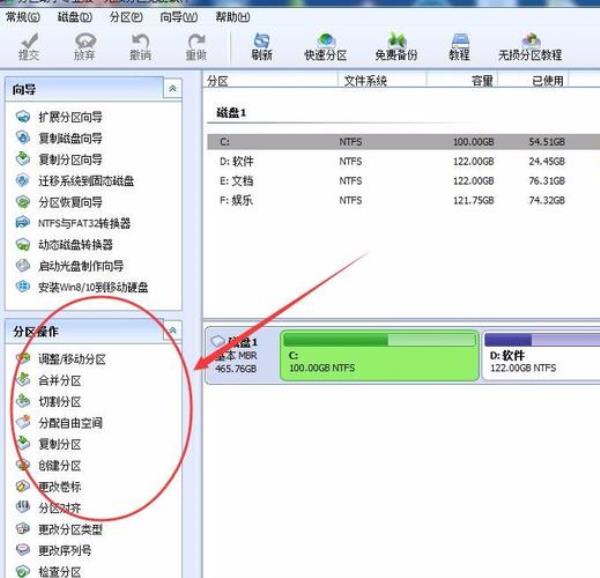600x578 pixels.
Task: Select the E: 文档 partition row
Action: (404, 181)
